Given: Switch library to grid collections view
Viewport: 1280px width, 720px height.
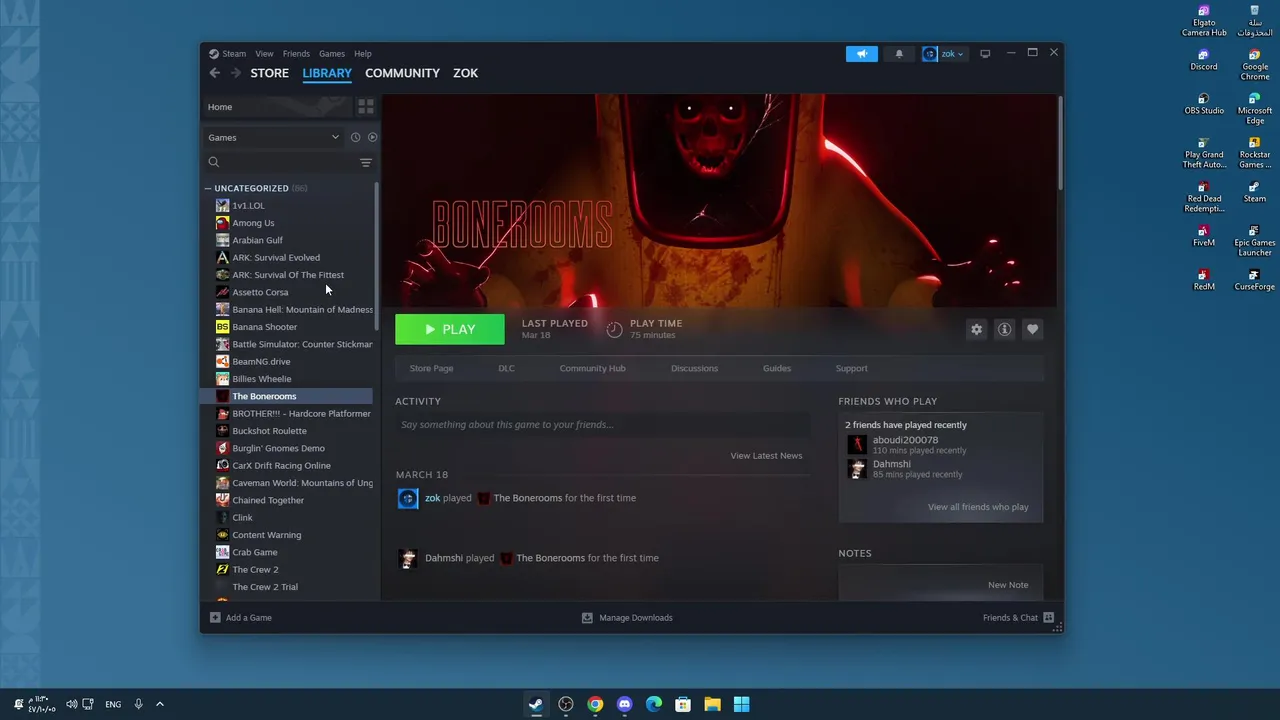Looking at the screenshot, I should [366, 107].
